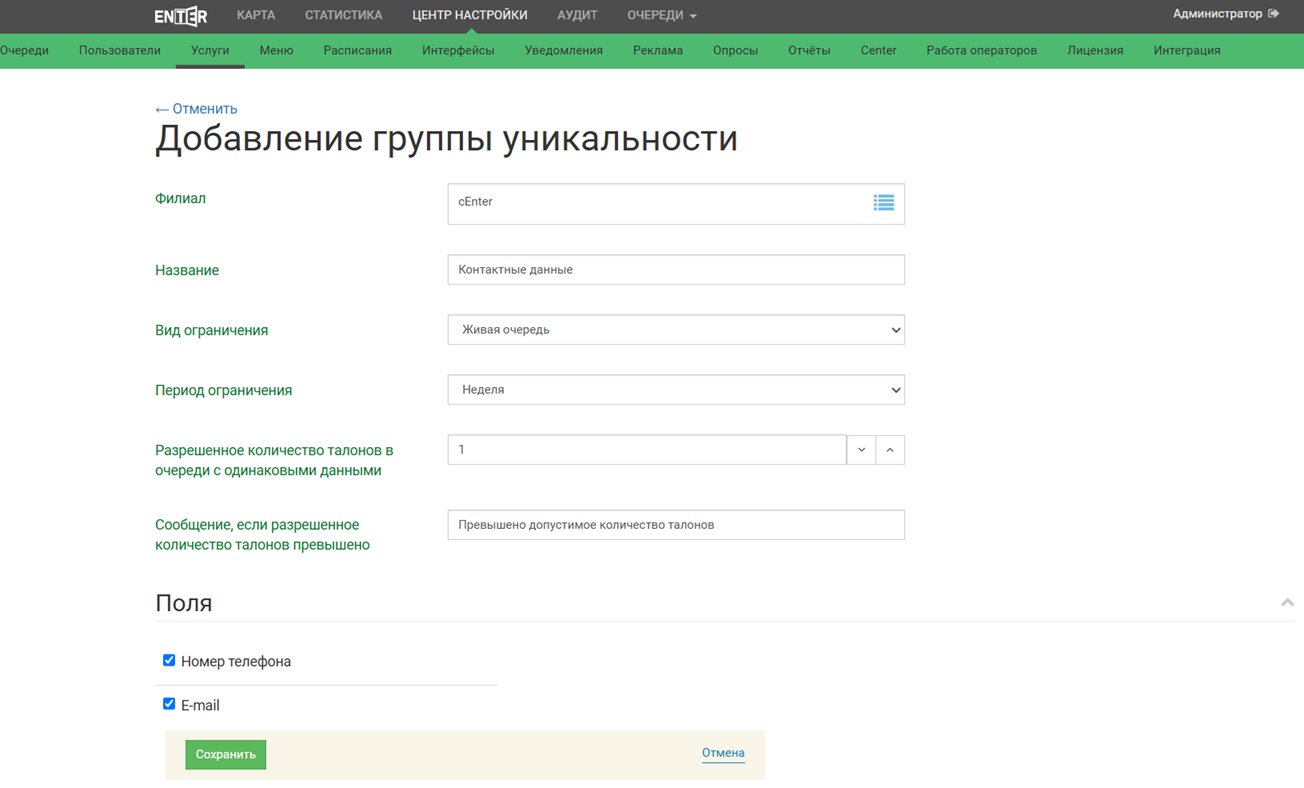
Task: Open the branch list icon in Филиал field
Action: [x=883, y=203]
